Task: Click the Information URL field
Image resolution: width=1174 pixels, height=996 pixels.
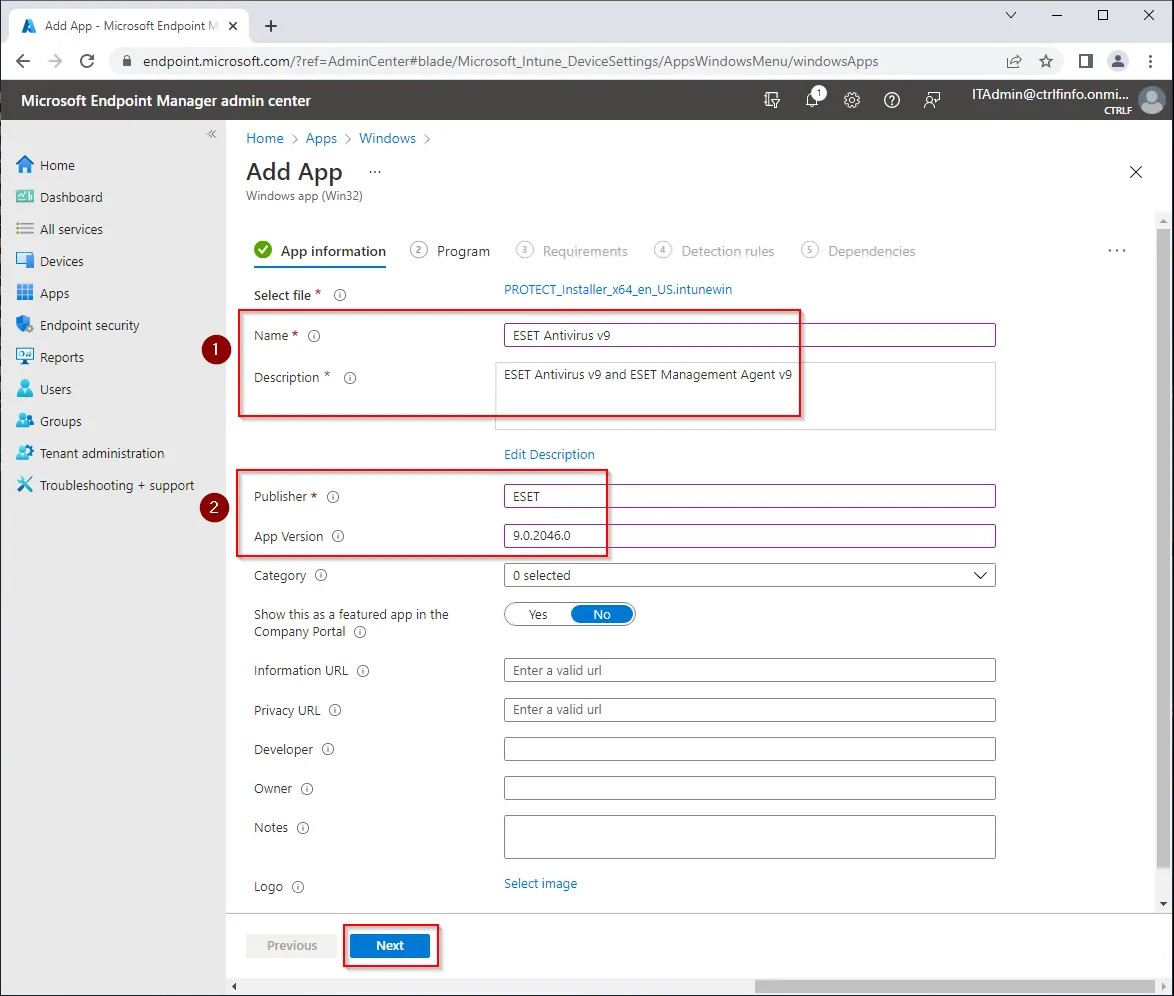Action: (x=749, y=670)
